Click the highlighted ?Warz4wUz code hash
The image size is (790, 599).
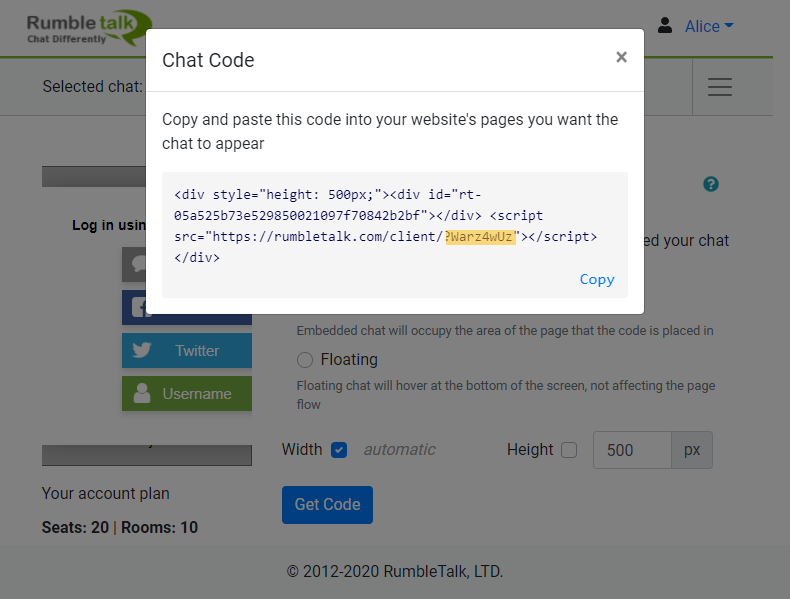(x=480, y=237)
